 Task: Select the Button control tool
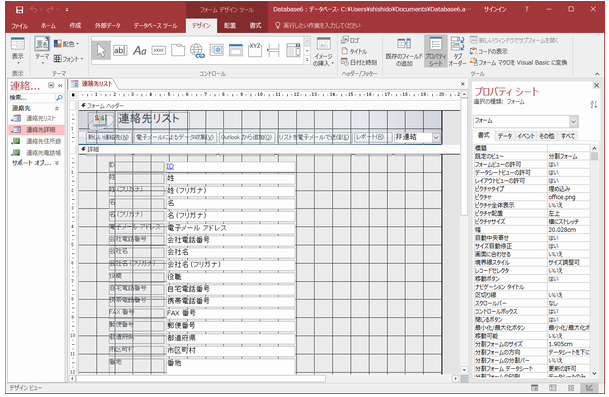[158, 50]
